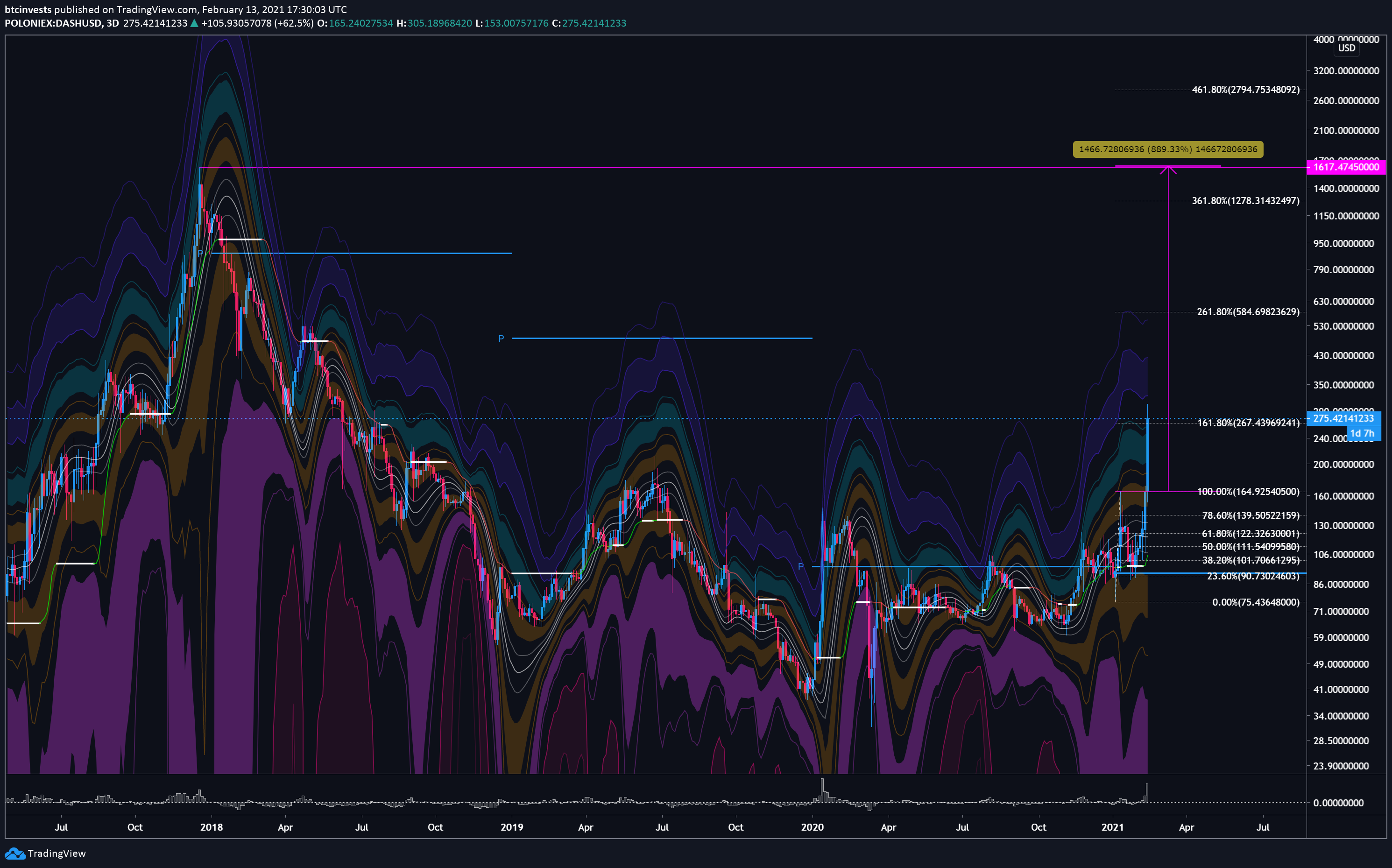Viewport: 1392px width, 868px height.
Task: Click the 361.80%(1278.31432497) Fibonacci label
Action: pos(1246,201)
